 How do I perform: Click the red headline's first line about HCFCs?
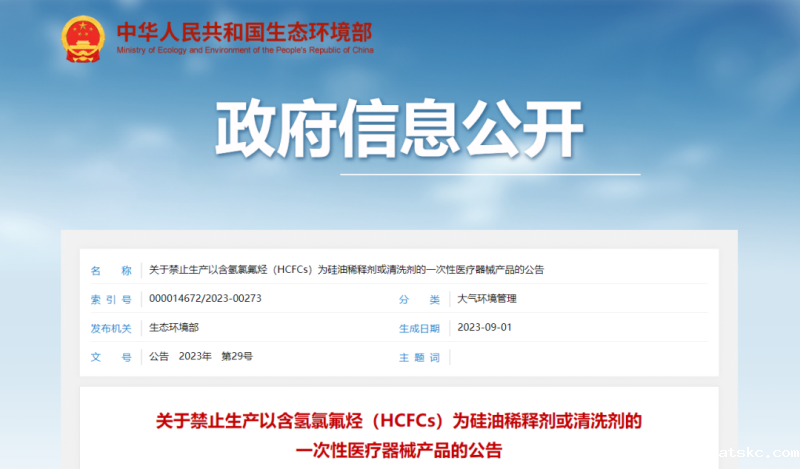399,419
